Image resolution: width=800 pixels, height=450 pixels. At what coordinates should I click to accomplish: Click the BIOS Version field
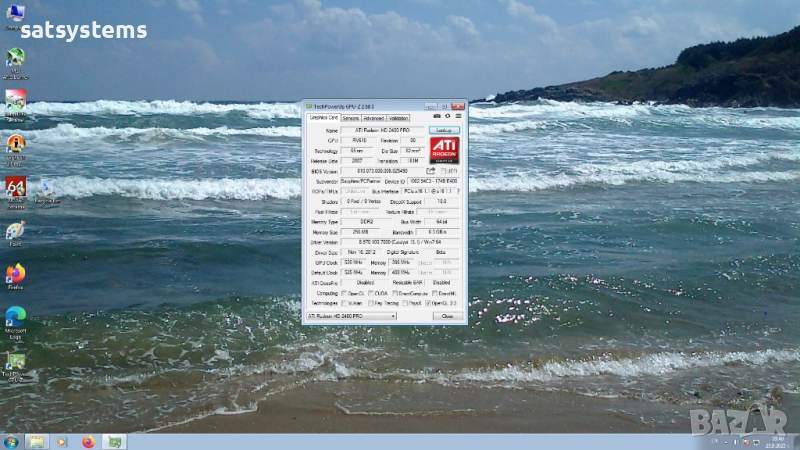coord(381,171)
